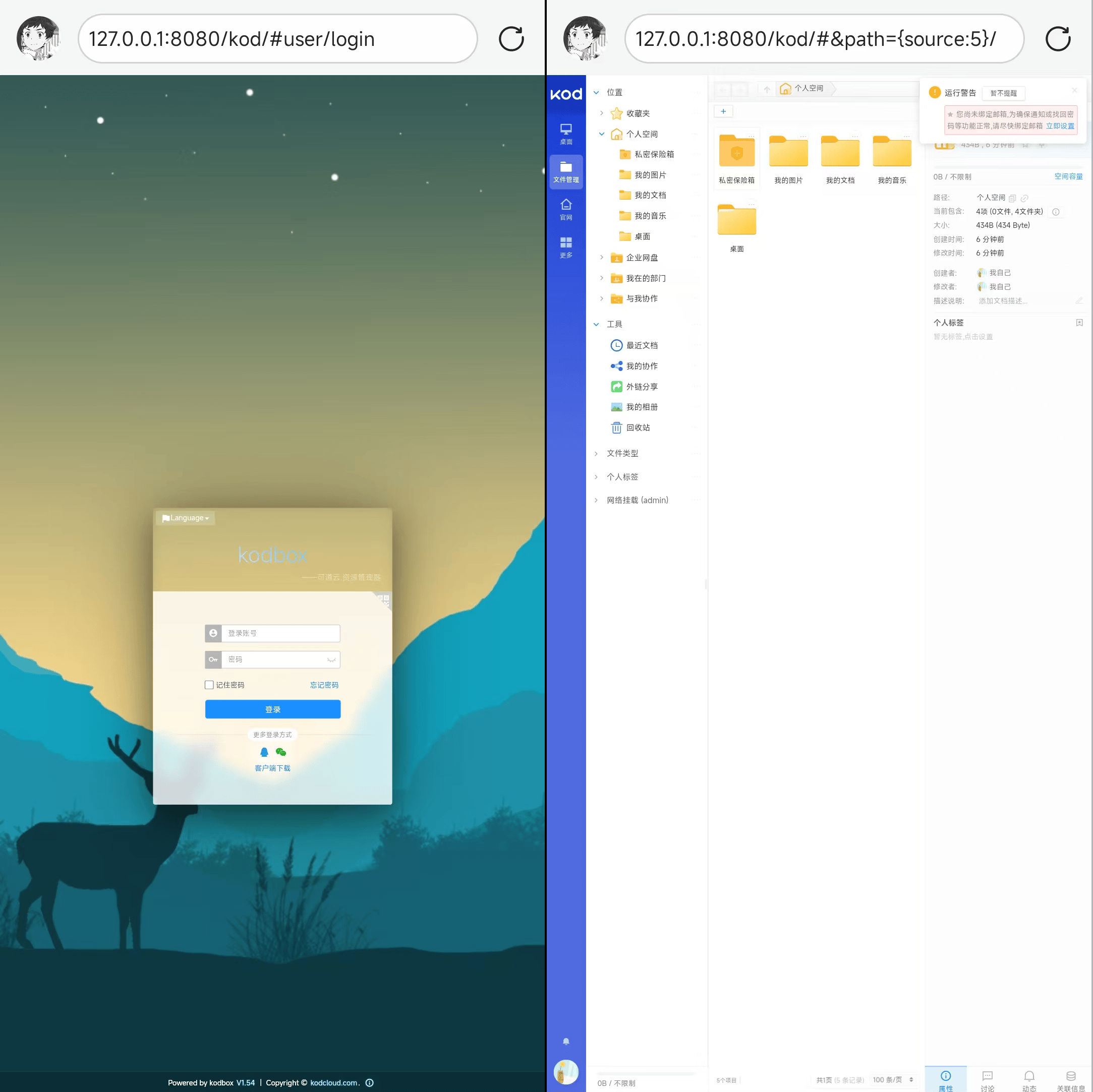Click the WeChat login icon
The image size is (1093, 1092).
click(280, 752)
